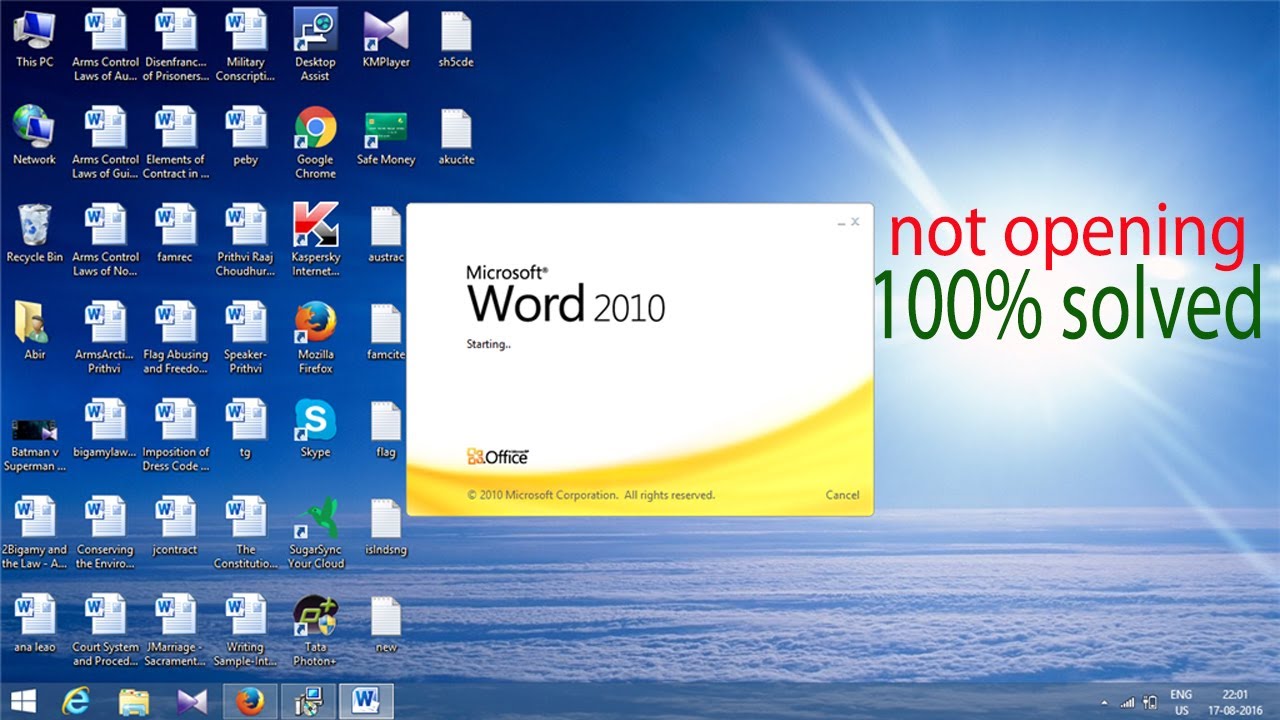
Task: Show hidden system tray icons
Action: coord(1104,701)
